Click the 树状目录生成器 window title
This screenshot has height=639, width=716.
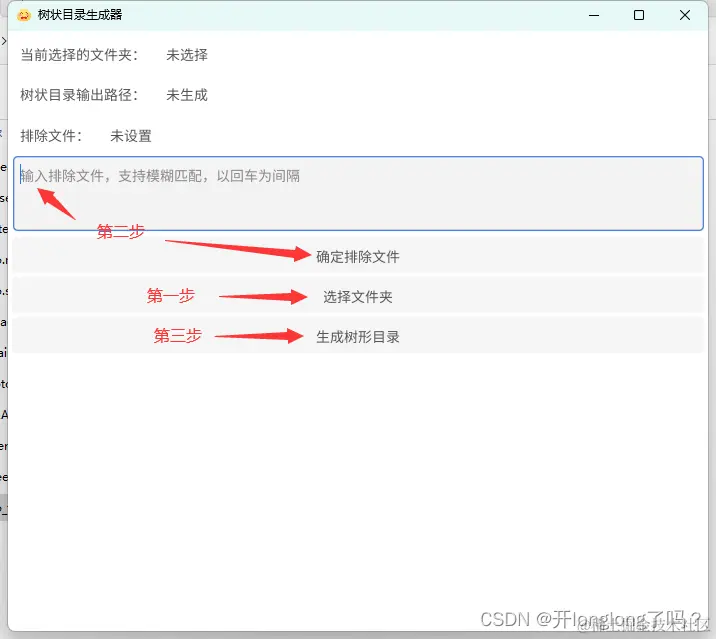pyautogui.click(x=80, y=15)
